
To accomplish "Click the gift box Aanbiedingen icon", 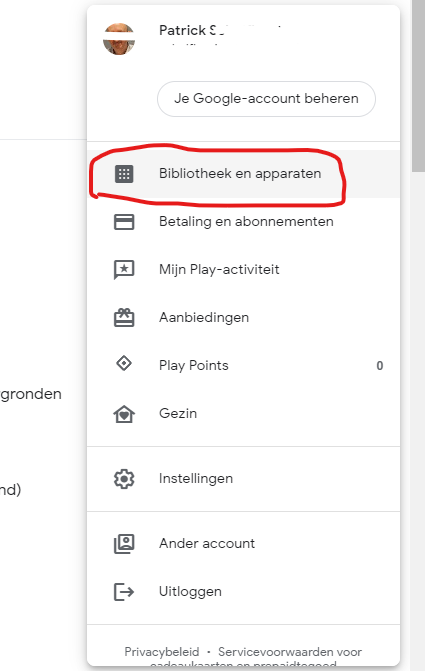I will (x=124, y=318).
